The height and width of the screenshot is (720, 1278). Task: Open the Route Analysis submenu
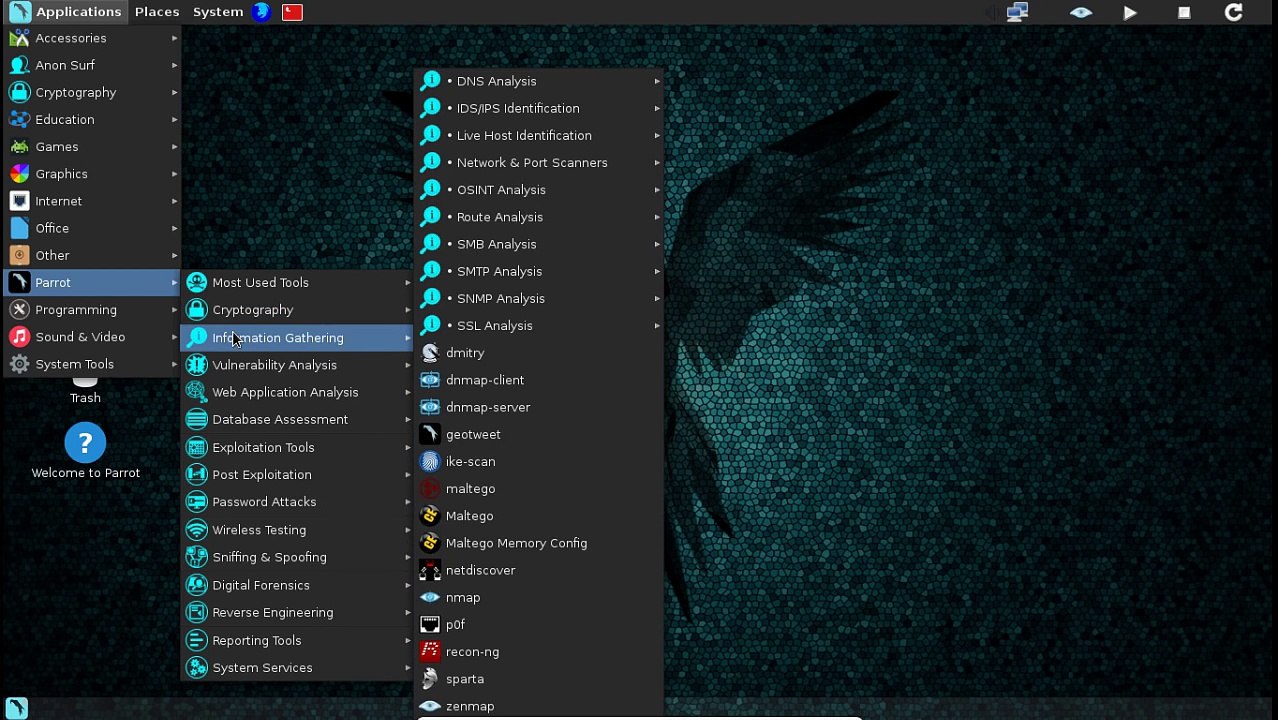540,217
